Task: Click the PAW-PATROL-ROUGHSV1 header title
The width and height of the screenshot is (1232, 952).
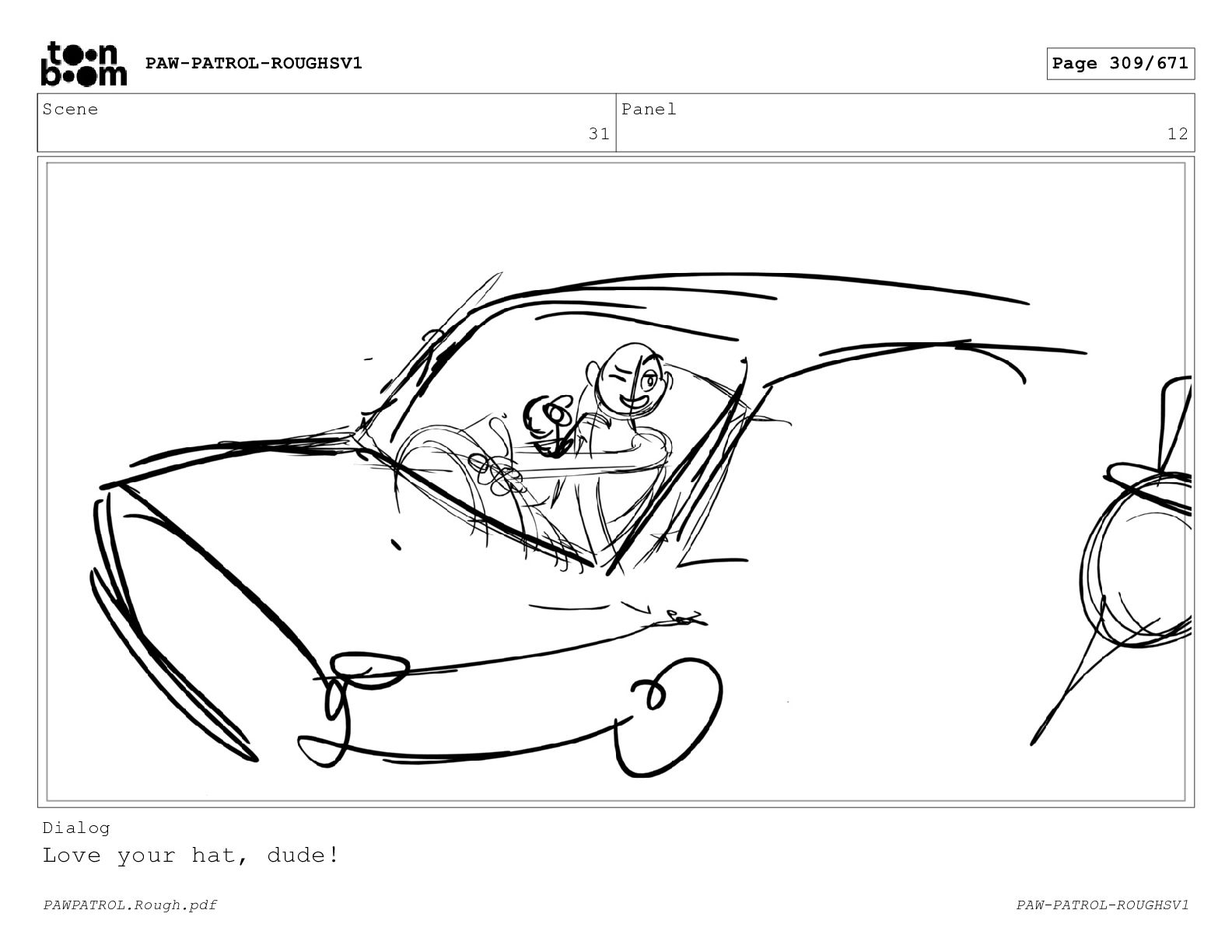Action: pyautogui.click(x=254, y=64)
